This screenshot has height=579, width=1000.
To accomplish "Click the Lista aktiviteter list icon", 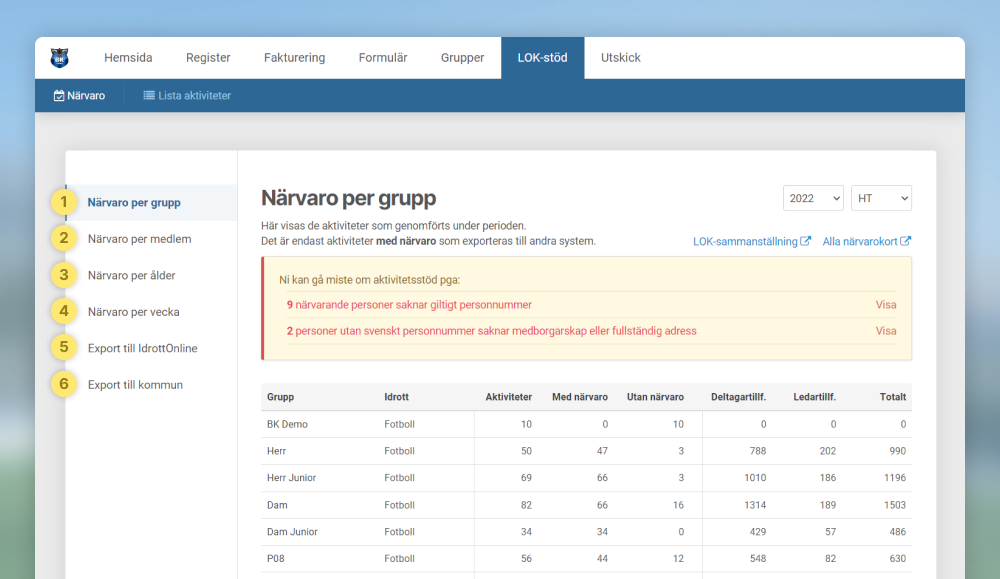I will pyautogui.click(x=149, y=96).
